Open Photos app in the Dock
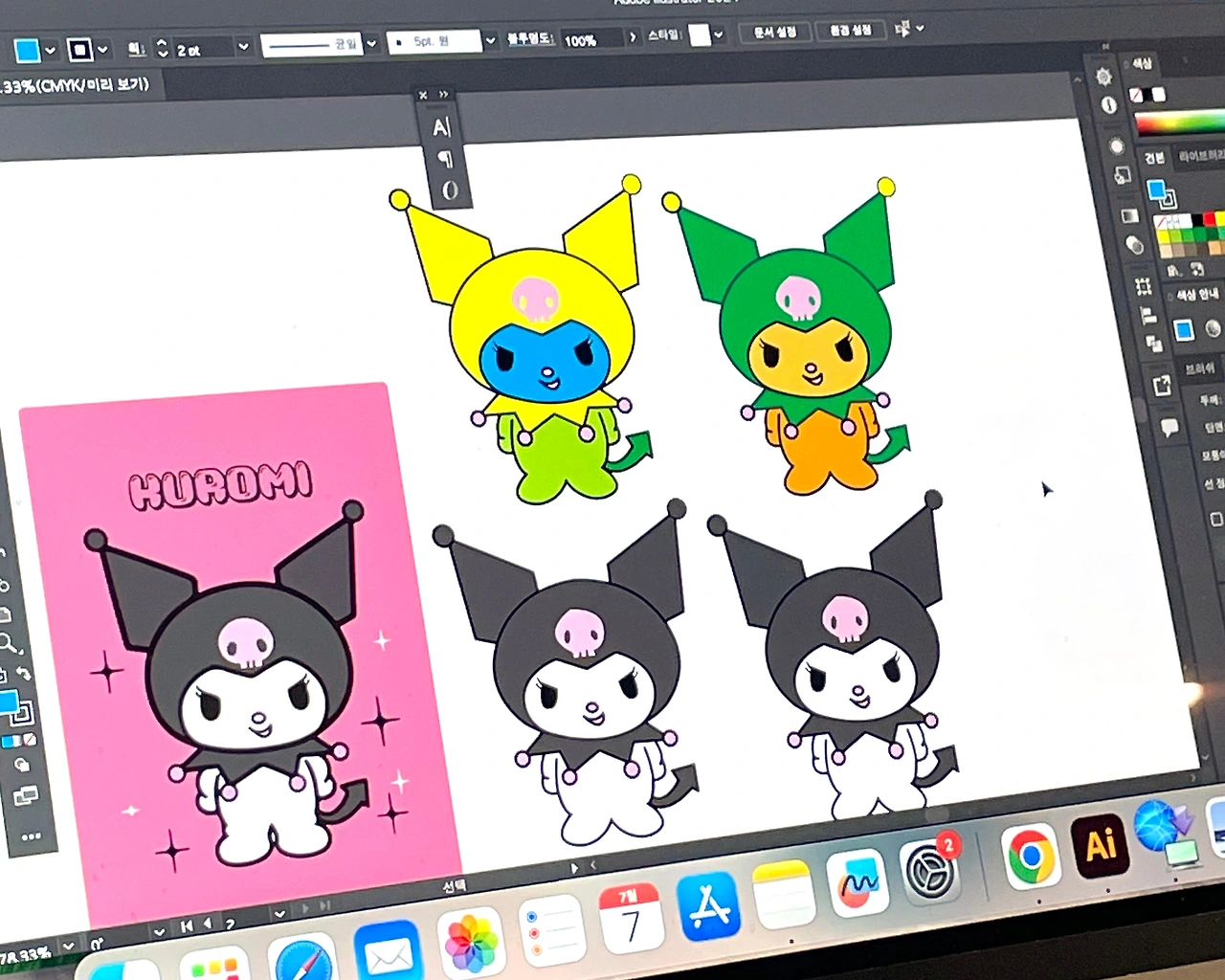This screenshot has width=1225, height=980. pos(471,943)
